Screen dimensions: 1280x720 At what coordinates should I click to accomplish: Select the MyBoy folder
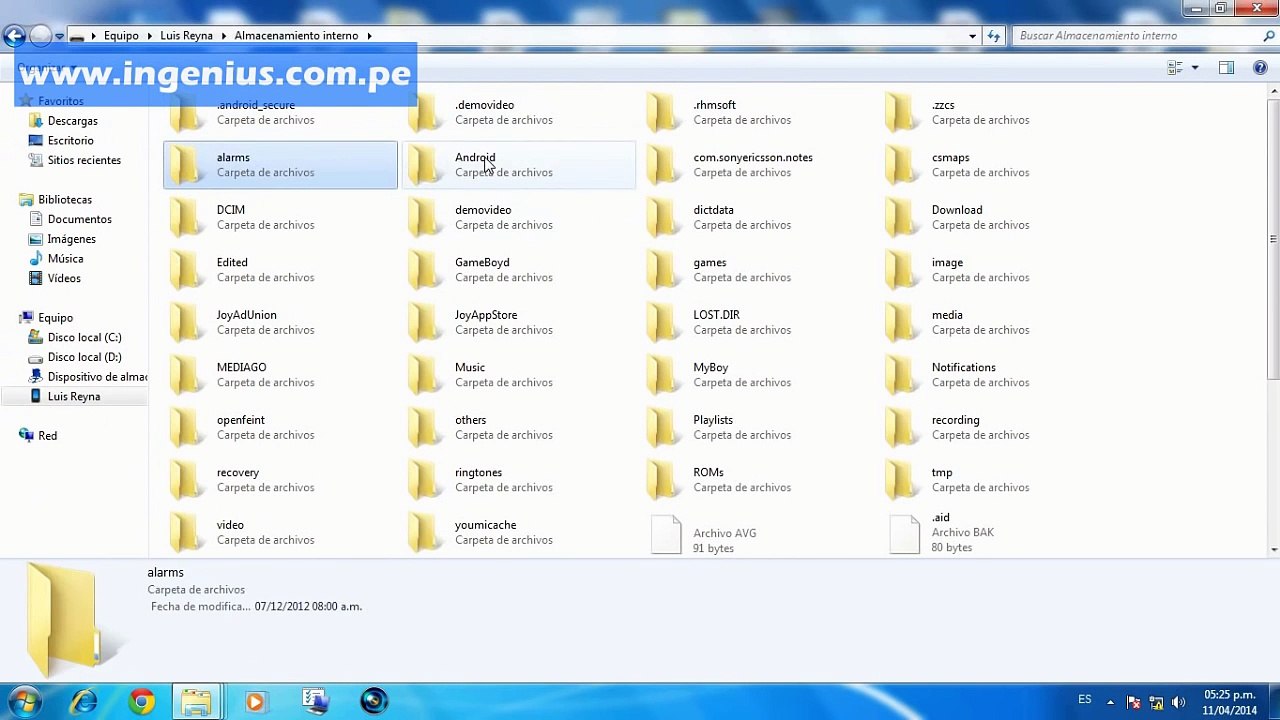coord(757,375)
